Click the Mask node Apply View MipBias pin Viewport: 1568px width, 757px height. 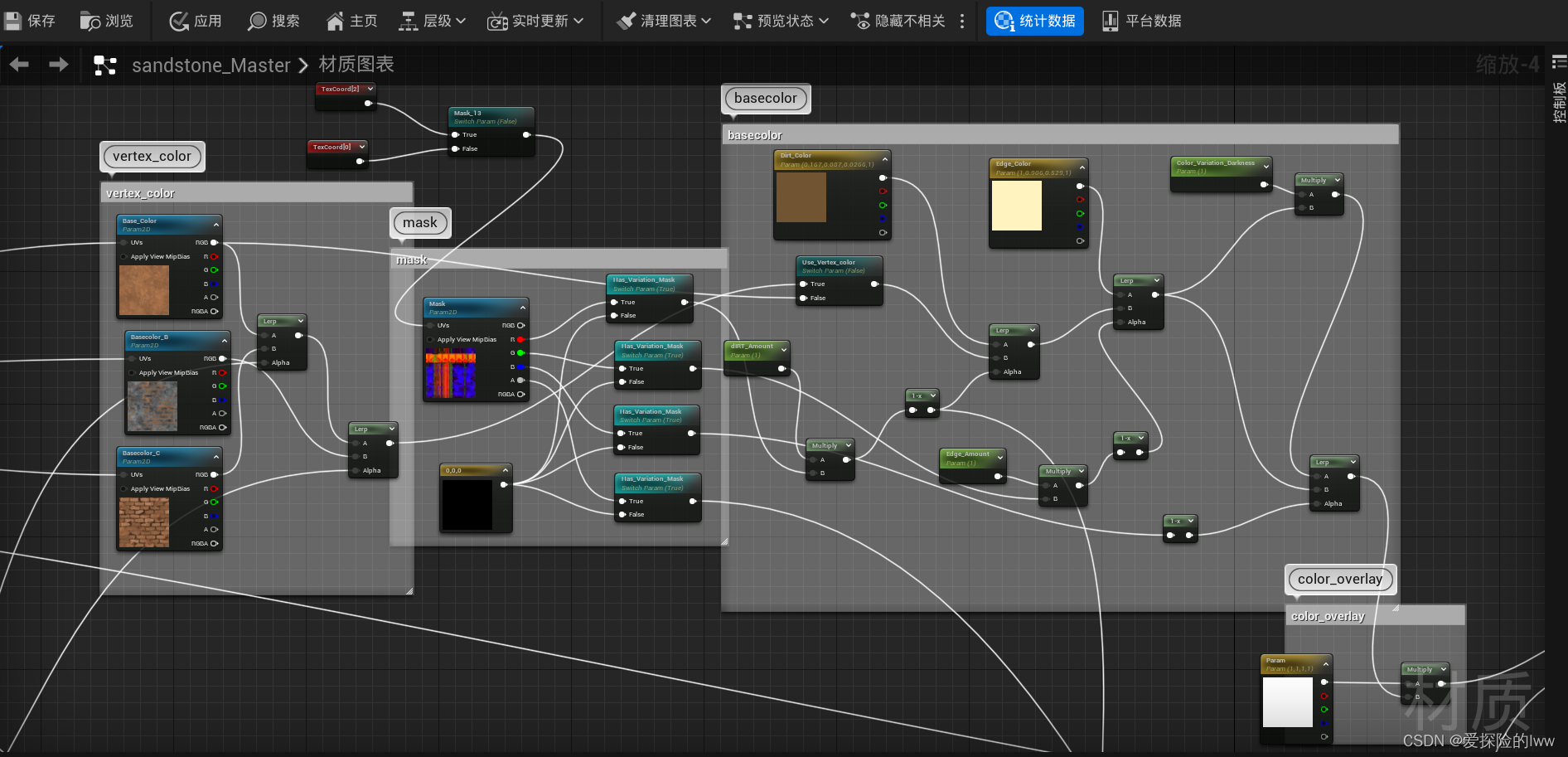click(430, 339)
